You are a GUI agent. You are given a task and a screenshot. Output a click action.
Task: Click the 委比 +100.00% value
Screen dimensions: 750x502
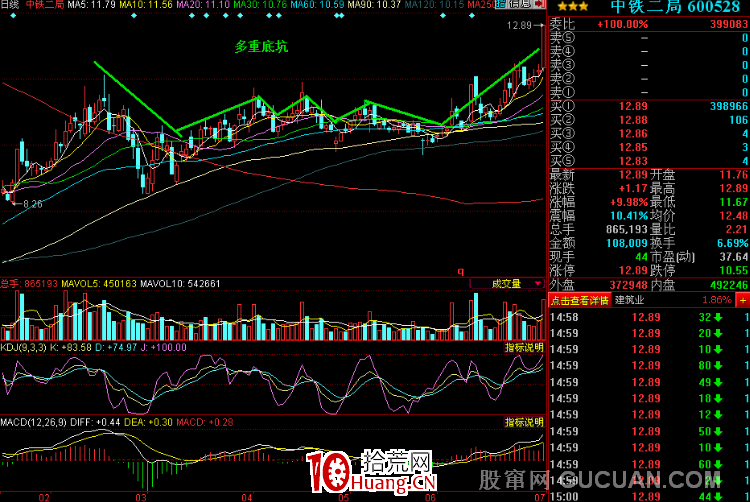click(x=623, y=24)
